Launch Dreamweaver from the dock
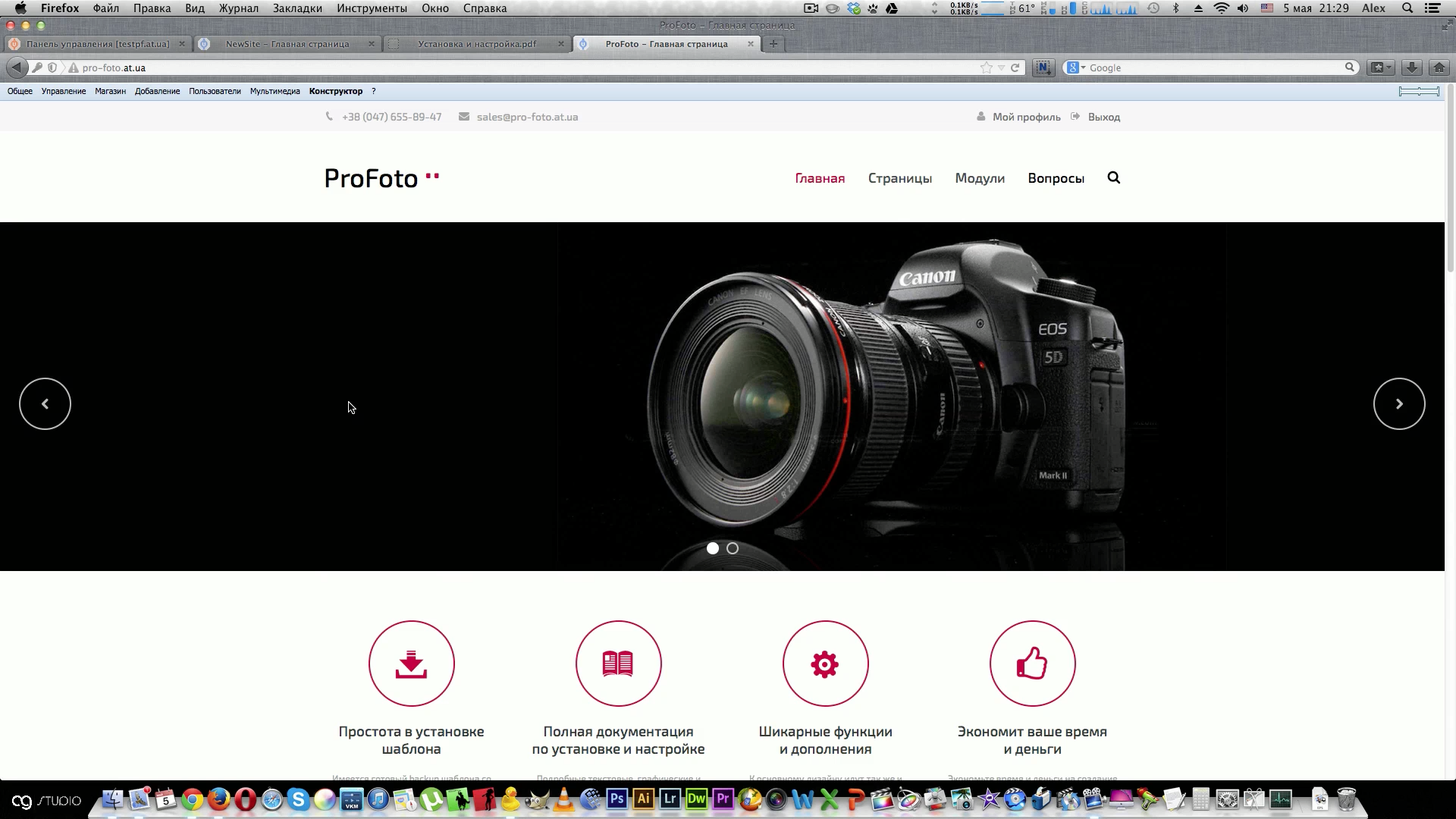 [697, 799]
